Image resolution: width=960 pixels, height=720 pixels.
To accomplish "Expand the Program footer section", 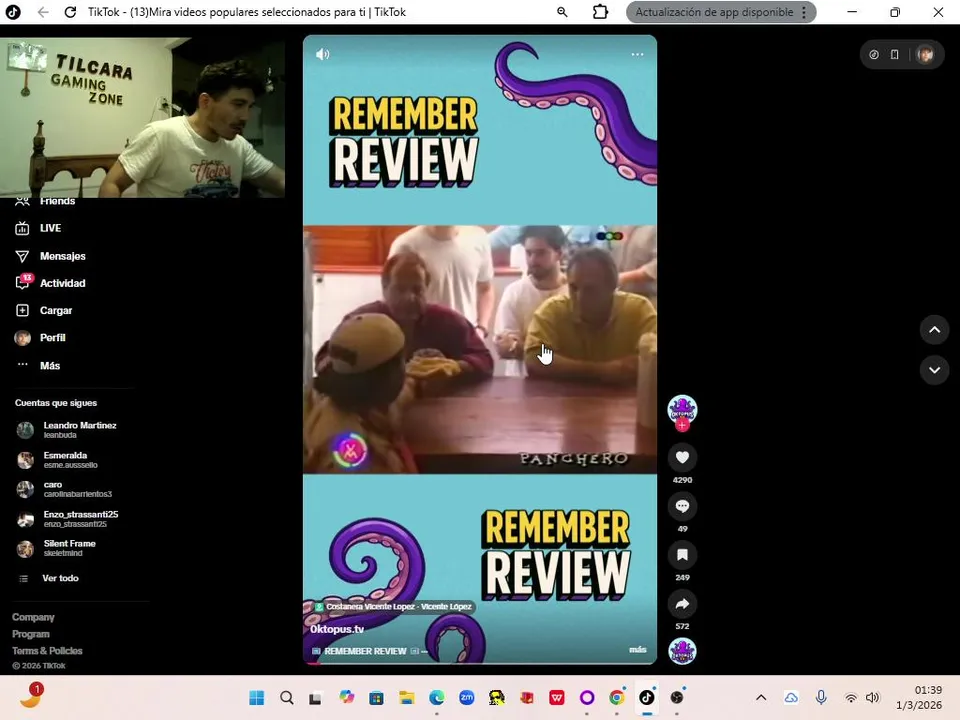I will click(31, 634).
